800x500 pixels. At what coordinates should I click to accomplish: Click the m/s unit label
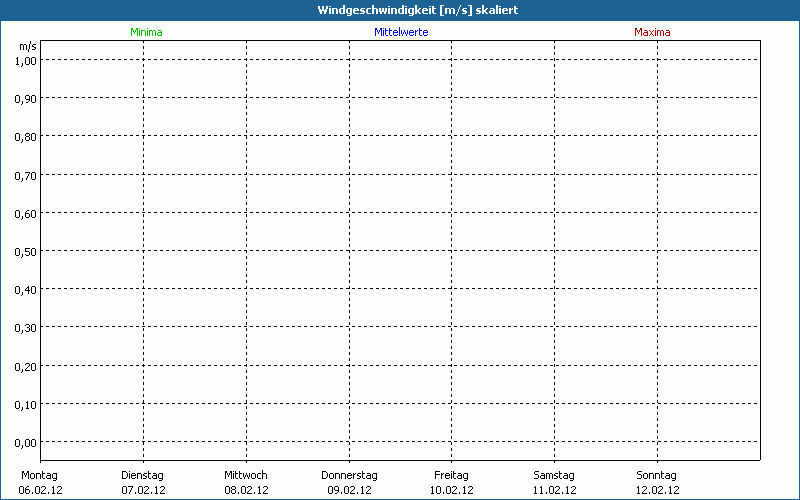[28, 46]
